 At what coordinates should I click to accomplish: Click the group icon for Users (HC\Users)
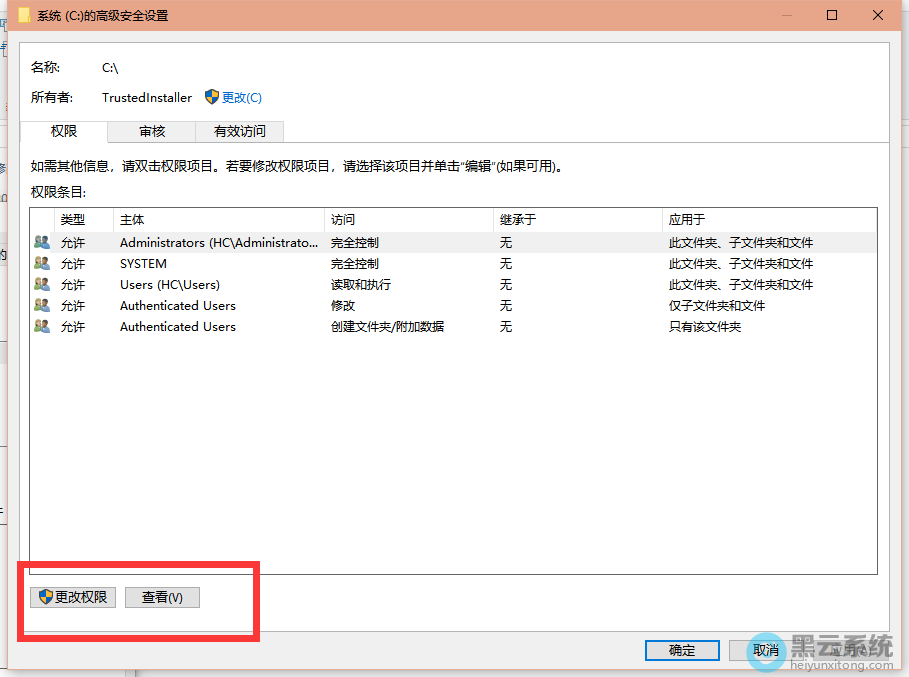coord(42,284)
